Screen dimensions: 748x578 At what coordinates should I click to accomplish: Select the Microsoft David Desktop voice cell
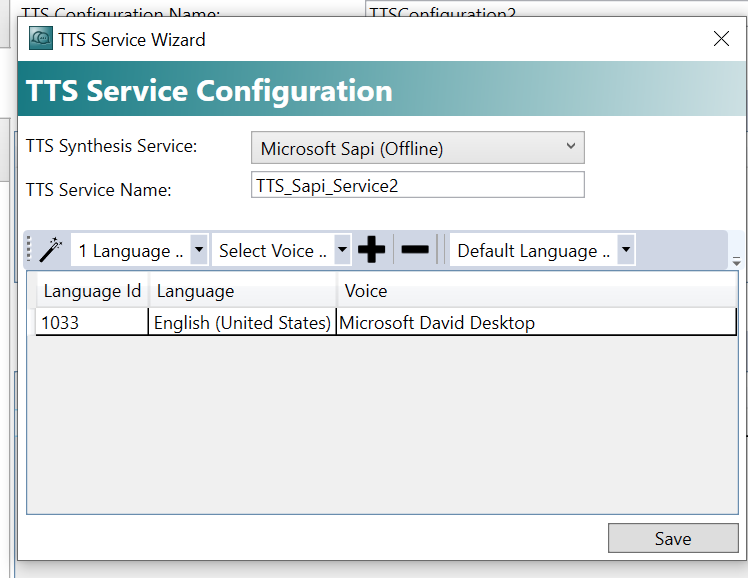536,323
